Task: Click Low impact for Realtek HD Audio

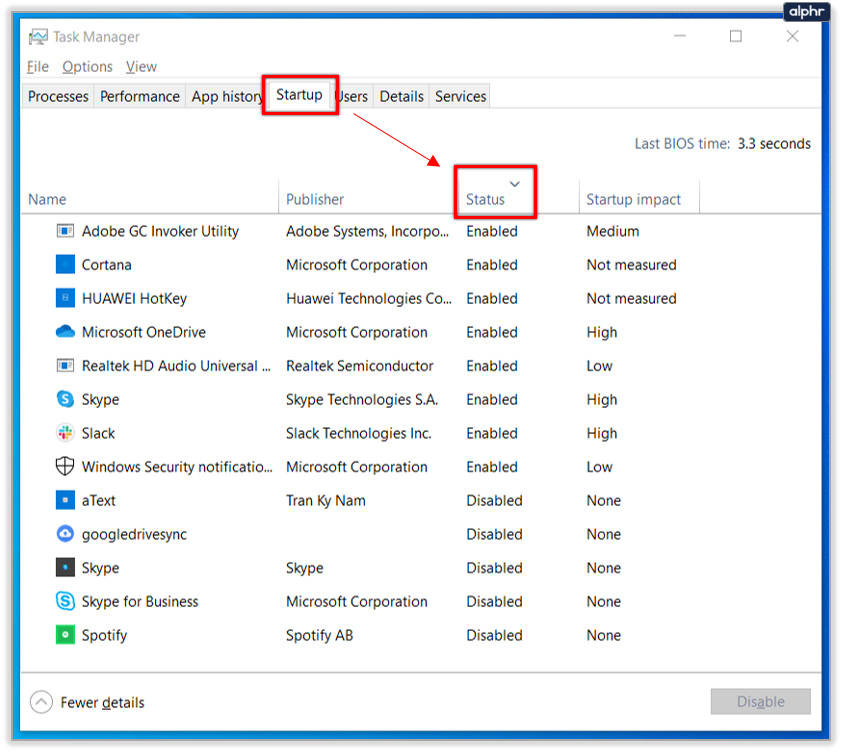Action: coord(599,366)
